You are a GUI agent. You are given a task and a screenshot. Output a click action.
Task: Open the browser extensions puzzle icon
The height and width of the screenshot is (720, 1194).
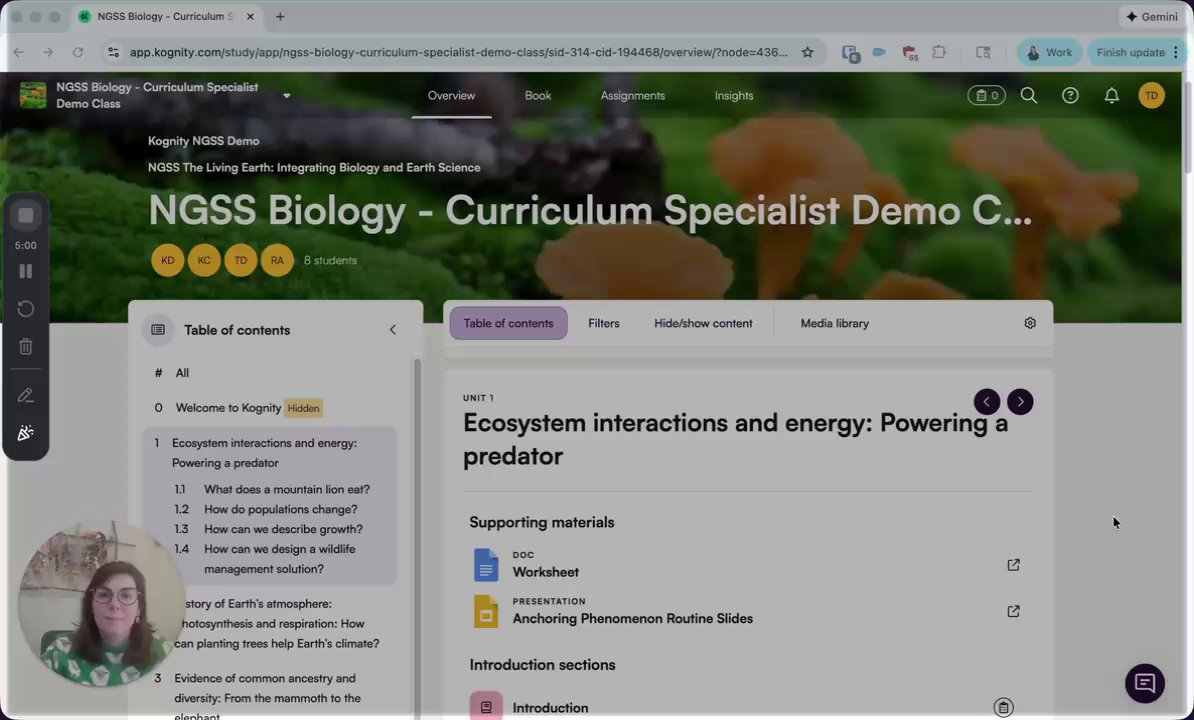[939, 53]
